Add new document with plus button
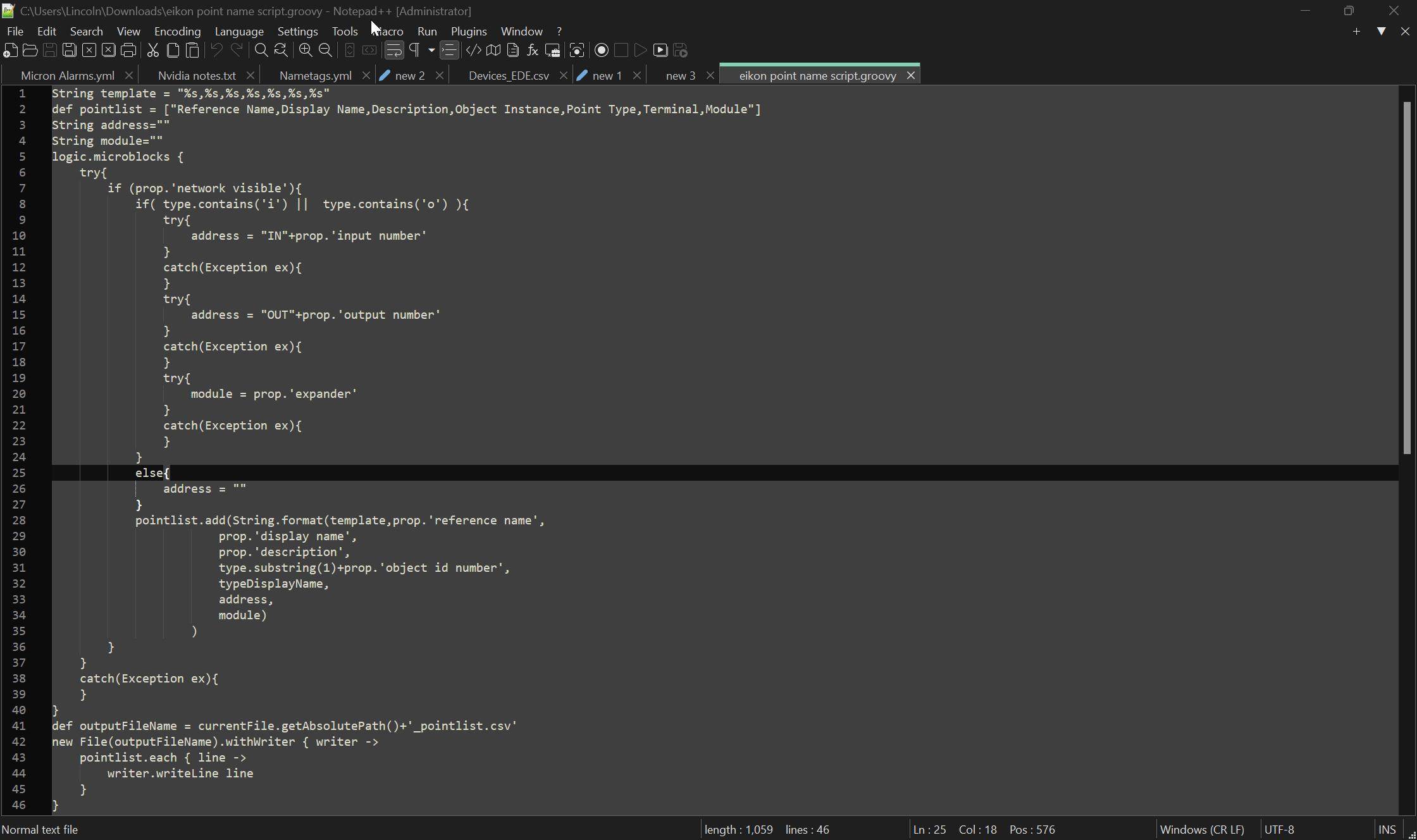This screenshot has width=1417, height=840. 1356,31
